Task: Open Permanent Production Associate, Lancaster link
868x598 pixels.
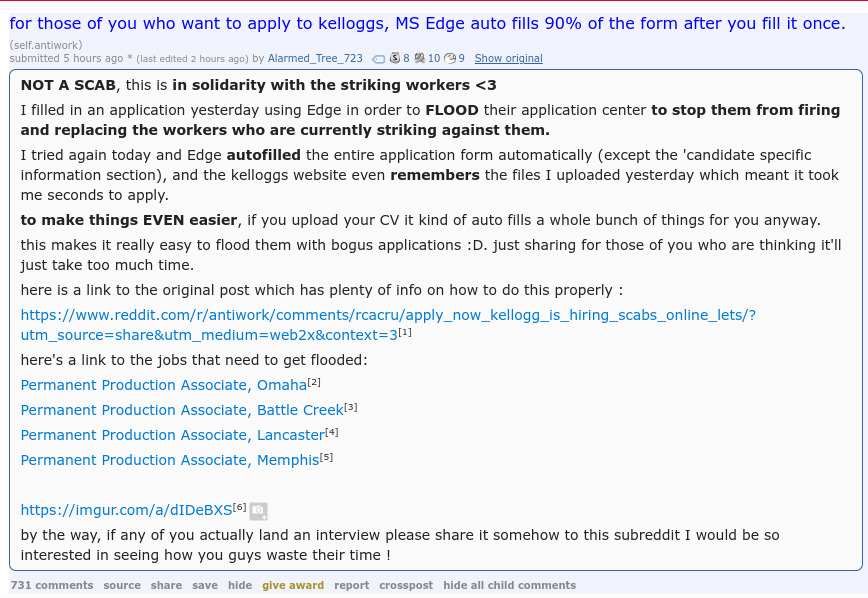Action: tap(173, 435)
